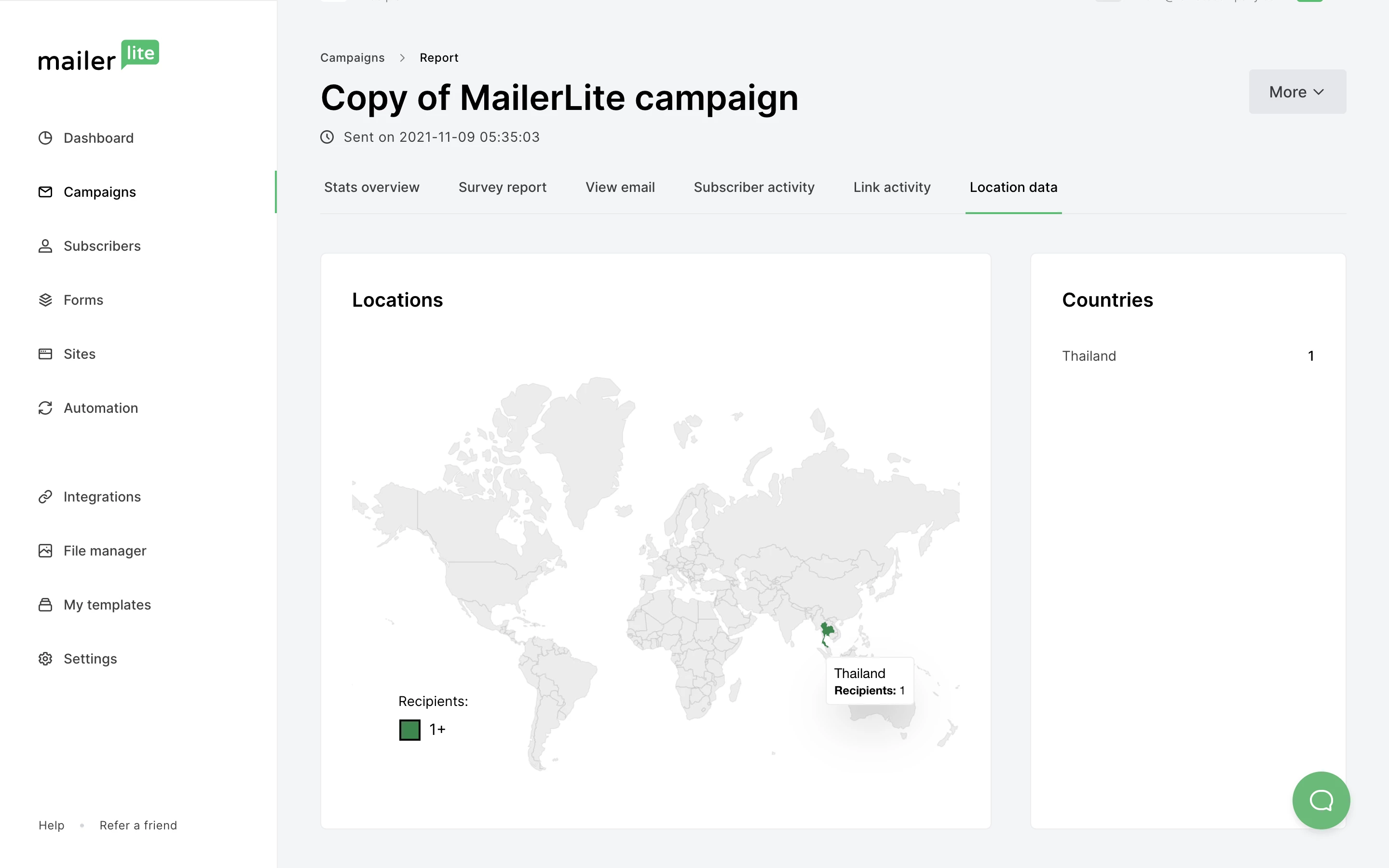This screenshot has height=868, width=1389.
Task: Click the Subscribers person icon
Action: [x=45, y=246]
